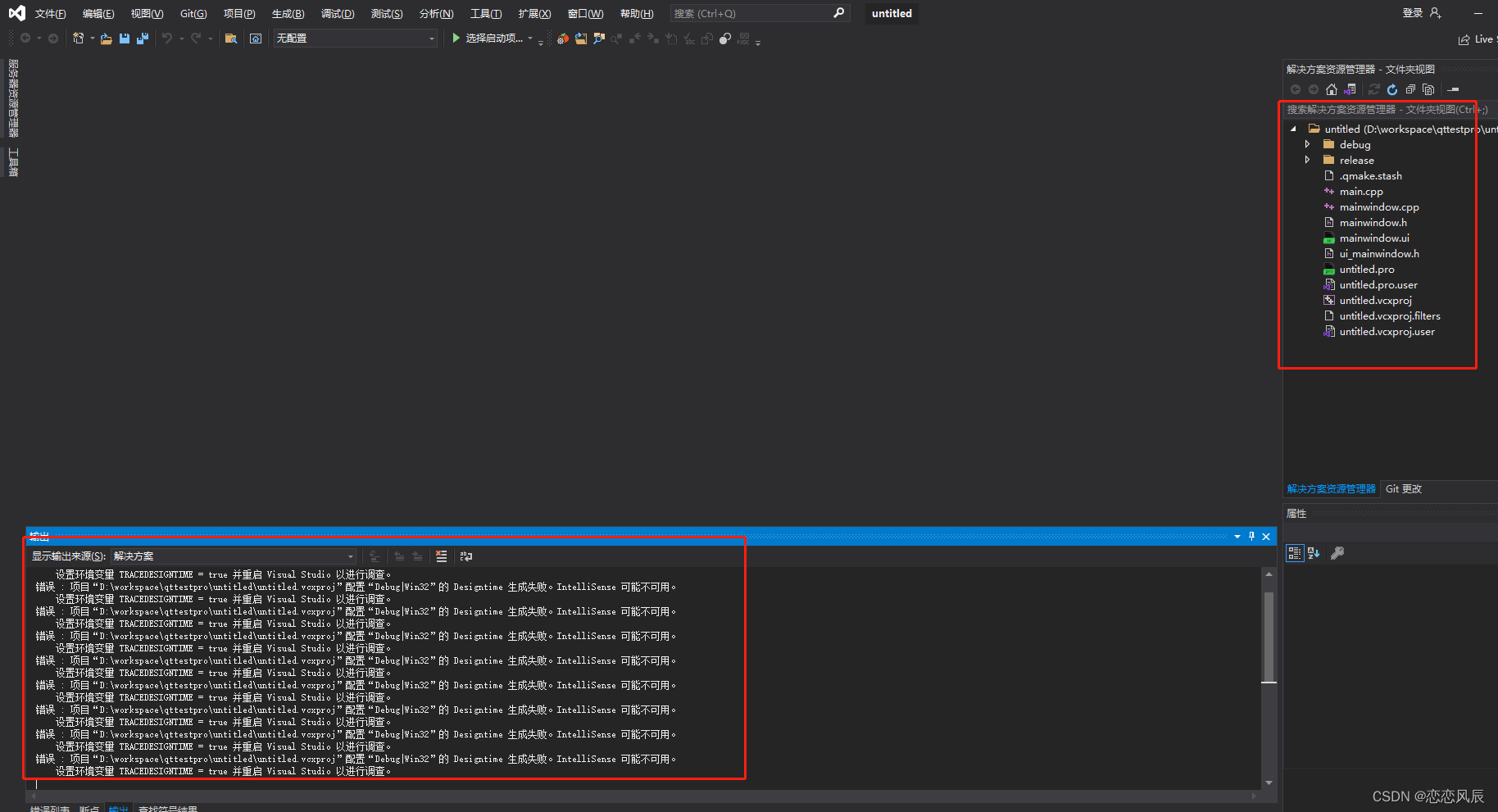The image size is (1498, 812).
Task: Open the 生成(B) menu
Action: 288,14
